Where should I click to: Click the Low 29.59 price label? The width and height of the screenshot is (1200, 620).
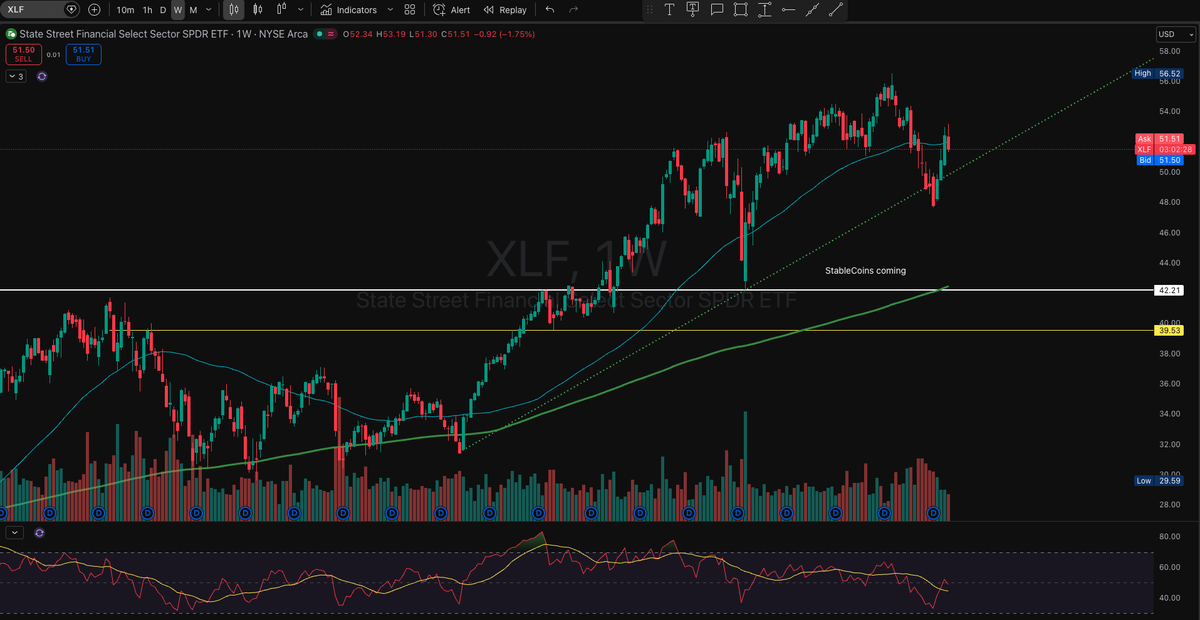[x=1158, y=481]
